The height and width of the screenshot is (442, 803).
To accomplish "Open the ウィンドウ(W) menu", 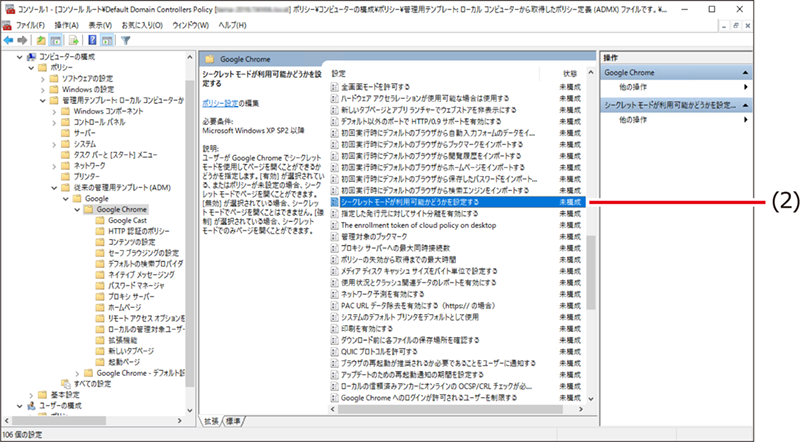I will [191, 25].
